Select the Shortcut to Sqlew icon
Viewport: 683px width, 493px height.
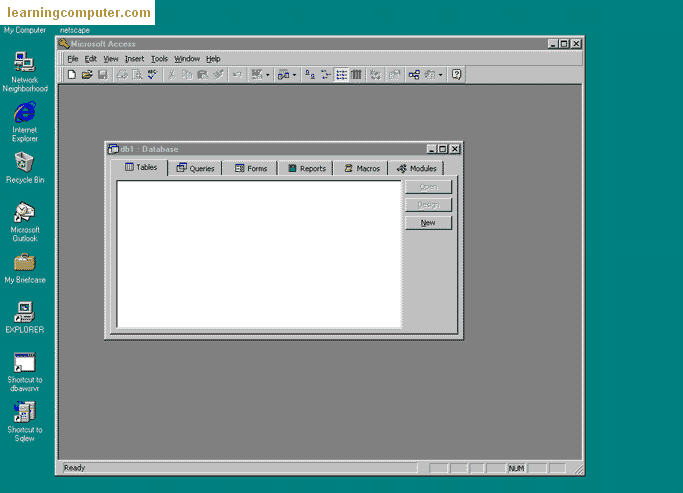25,422
